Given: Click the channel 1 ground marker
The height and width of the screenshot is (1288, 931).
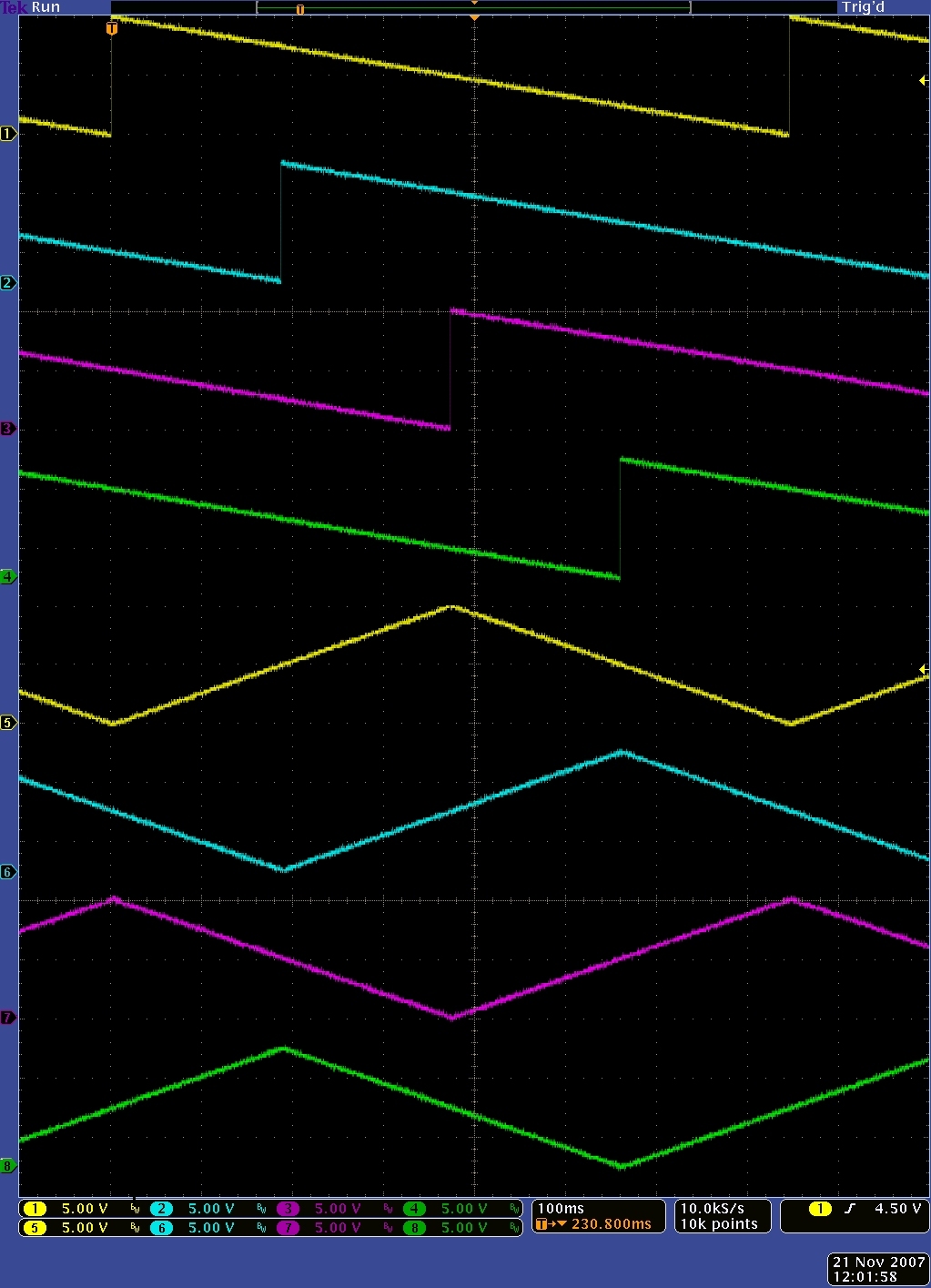Looking at the screenshot, I should point(8,134).
